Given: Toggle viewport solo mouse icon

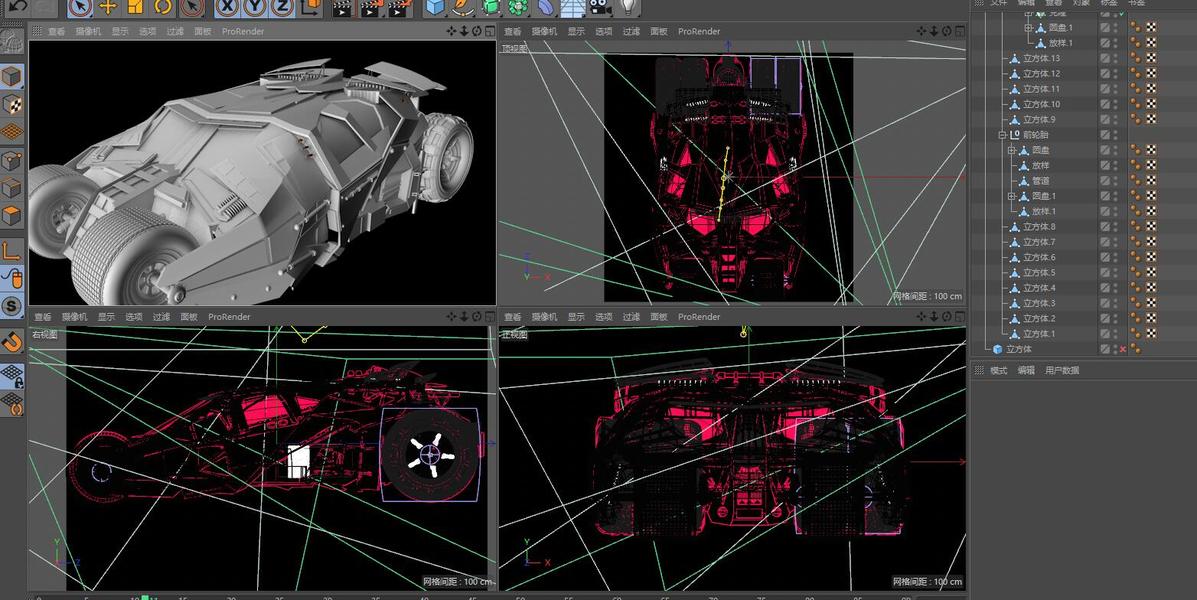Looking at the screenshot, I should coord(11,278).
